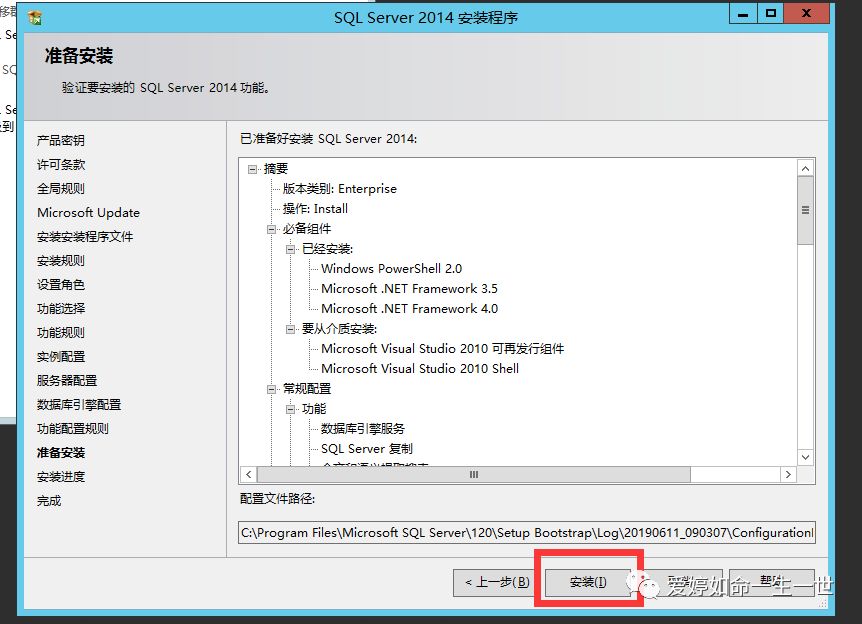The image size is (862, 624).
Task: Click 全局规则 step in sidebar
Action: tap(60, 189)
